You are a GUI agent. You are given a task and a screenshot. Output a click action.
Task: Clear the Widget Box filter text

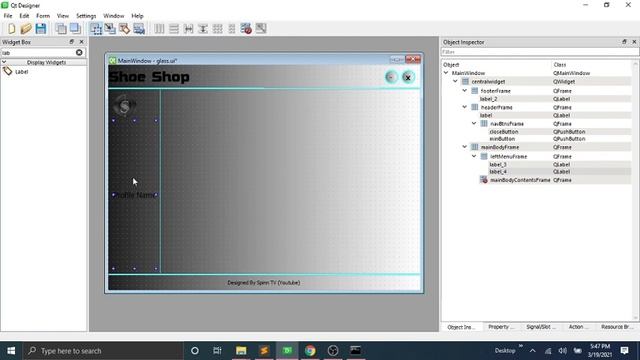tap(79, 52)
